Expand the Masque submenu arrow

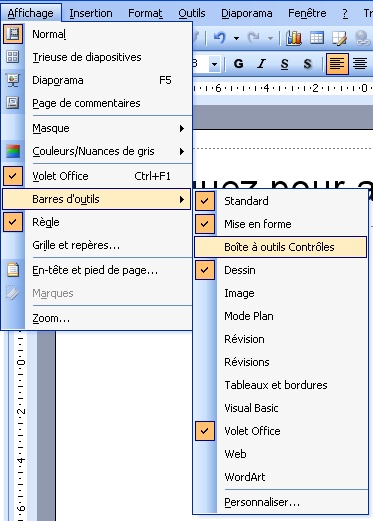click(x=182, y=128)
